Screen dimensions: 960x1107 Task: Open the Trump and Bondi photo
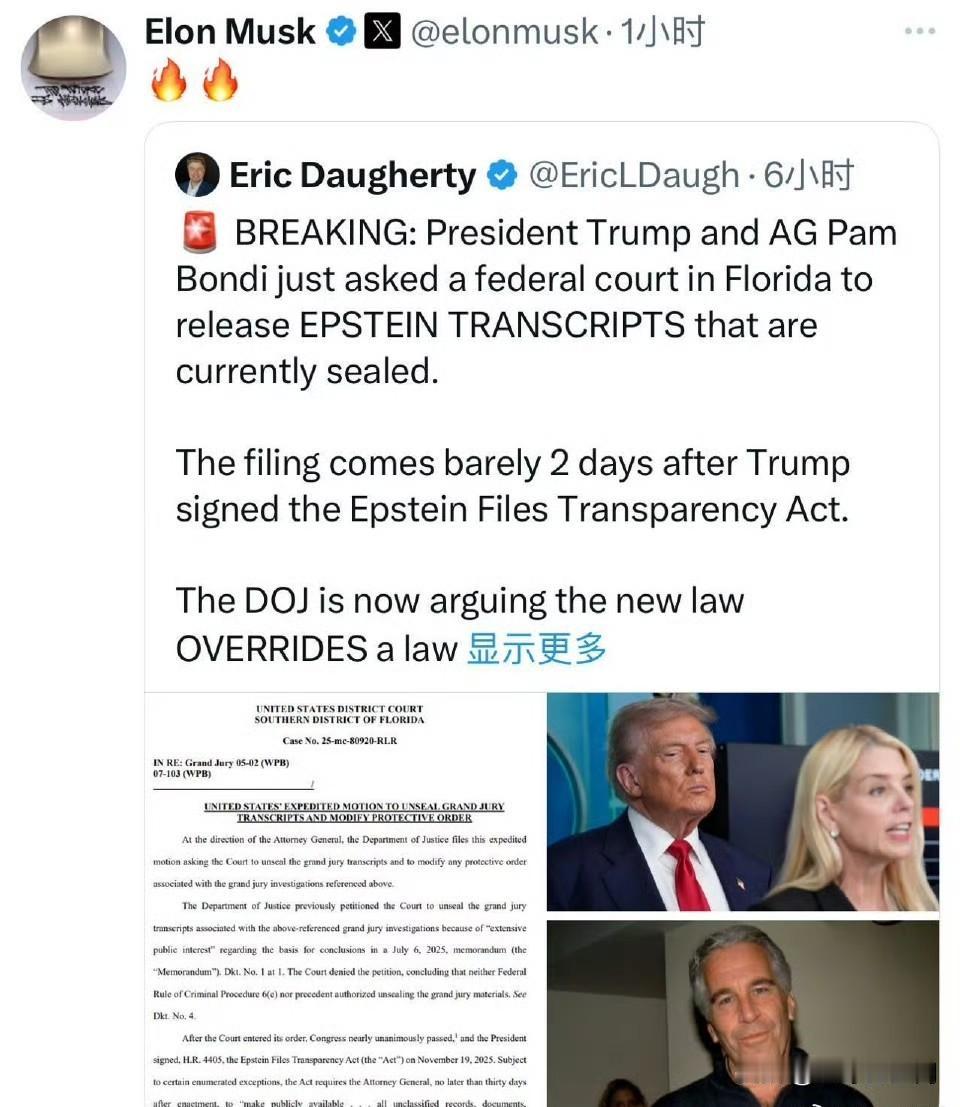(x=743, y=801)
